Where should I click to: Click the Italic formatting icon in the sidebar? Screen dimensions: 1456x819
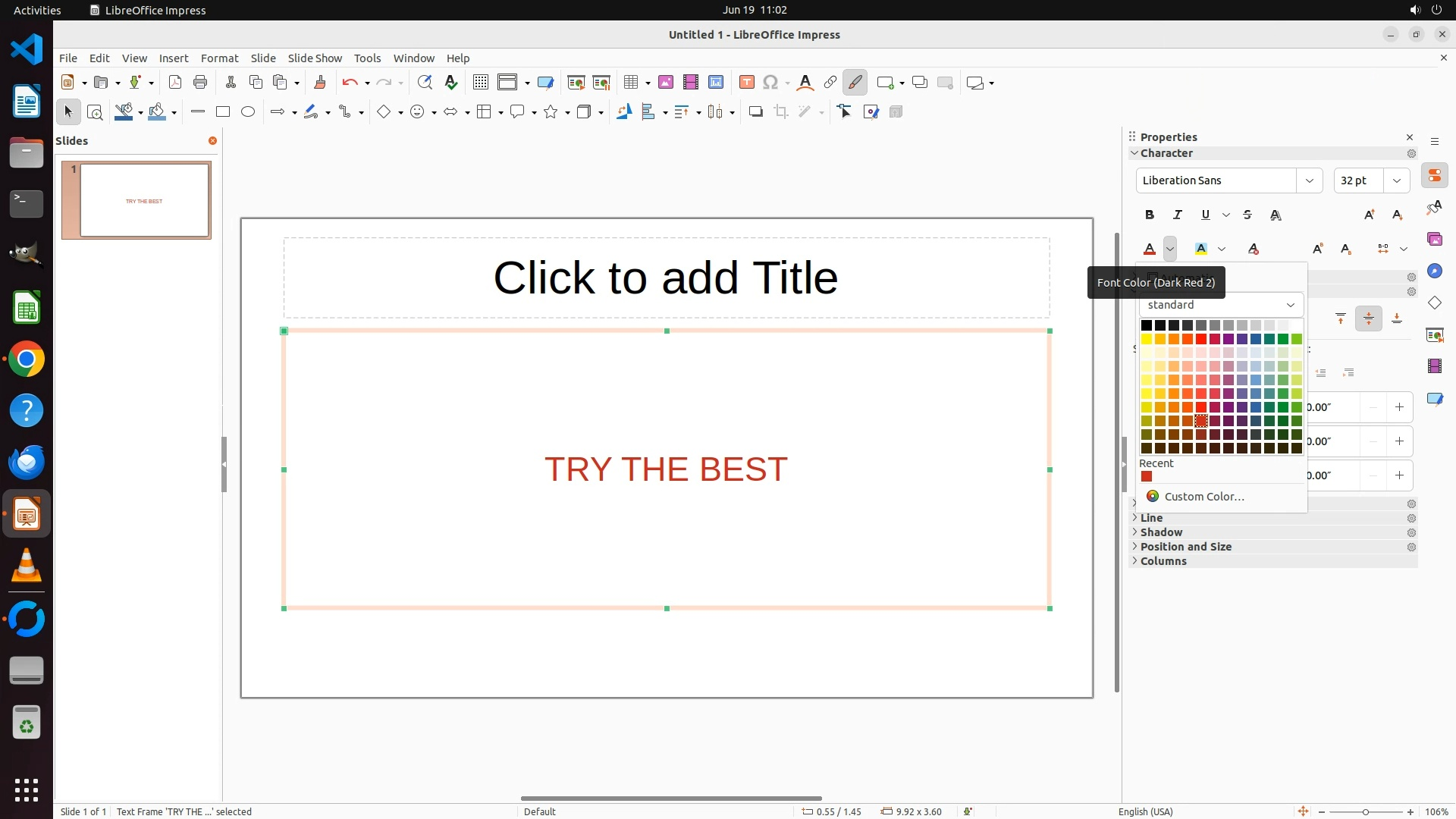tap(1178, 215)
